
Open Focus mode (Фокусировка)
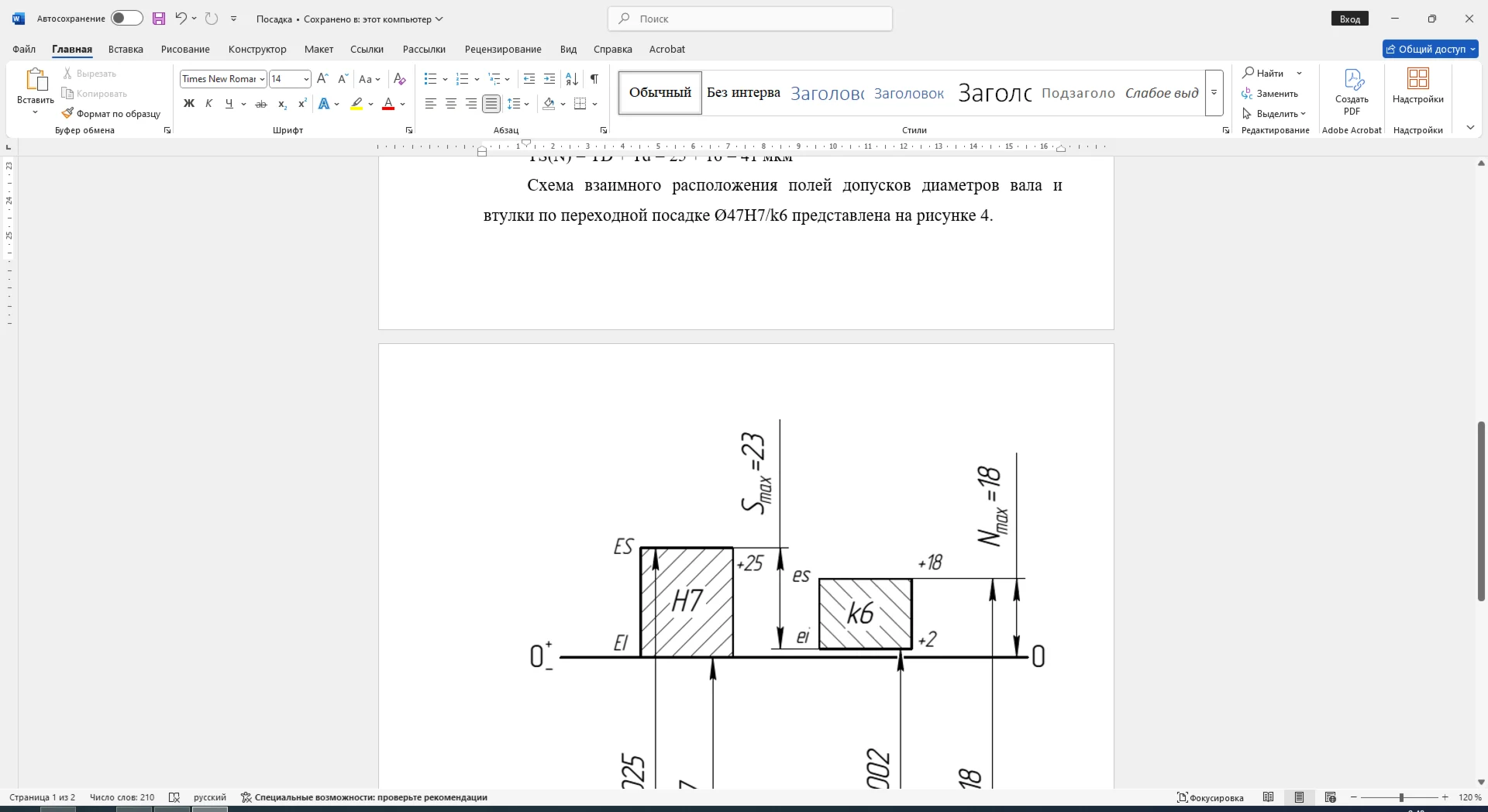tap(1211, 797)
